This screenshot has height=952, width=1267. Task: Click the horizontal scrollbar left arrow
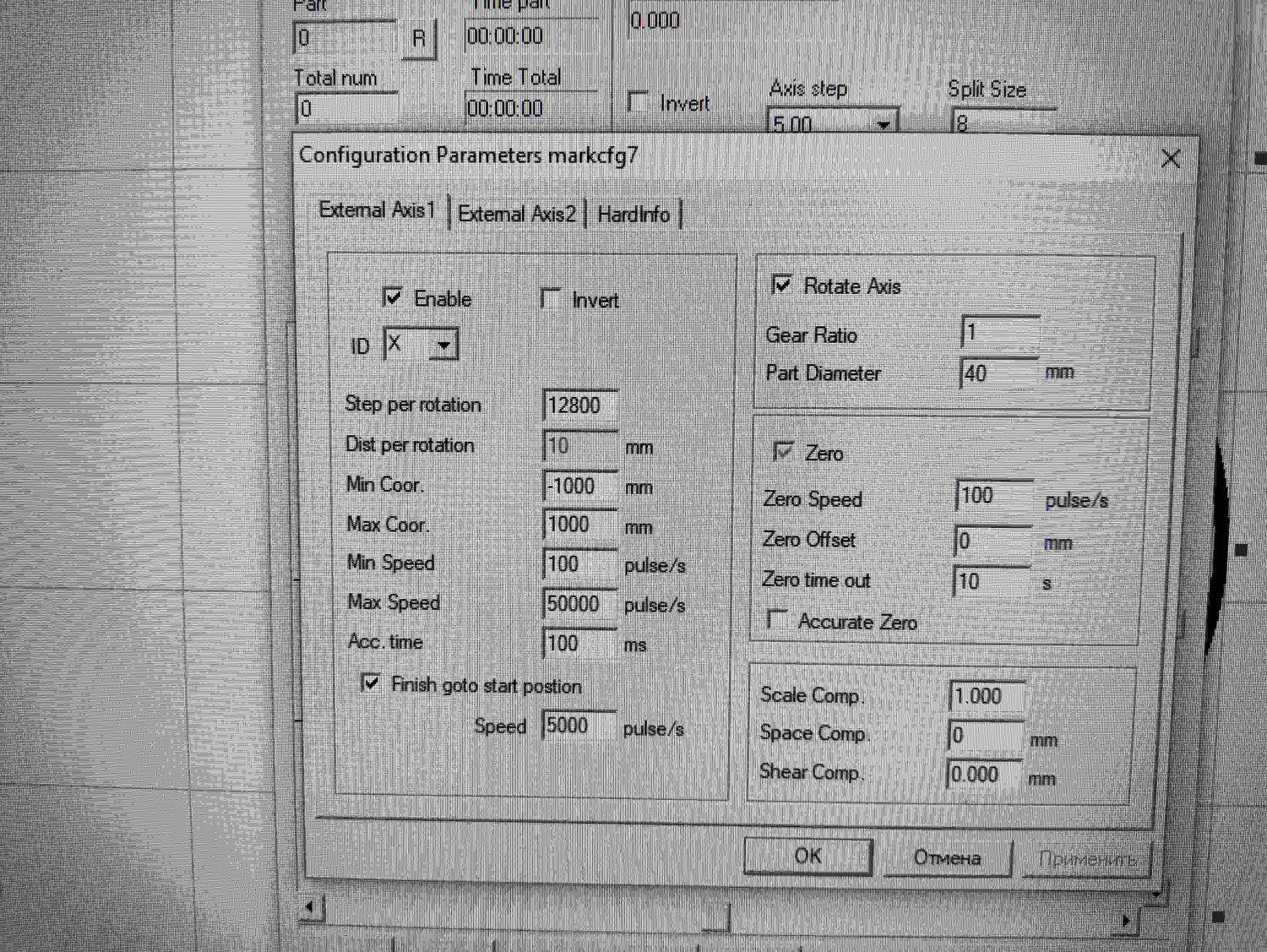(311, 908)
